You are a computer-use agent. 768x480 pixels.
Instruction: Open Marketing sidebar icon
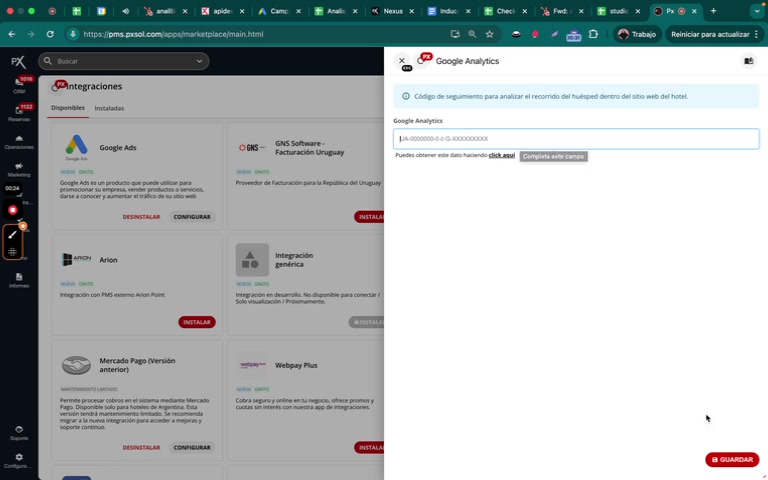pos(19,169)
